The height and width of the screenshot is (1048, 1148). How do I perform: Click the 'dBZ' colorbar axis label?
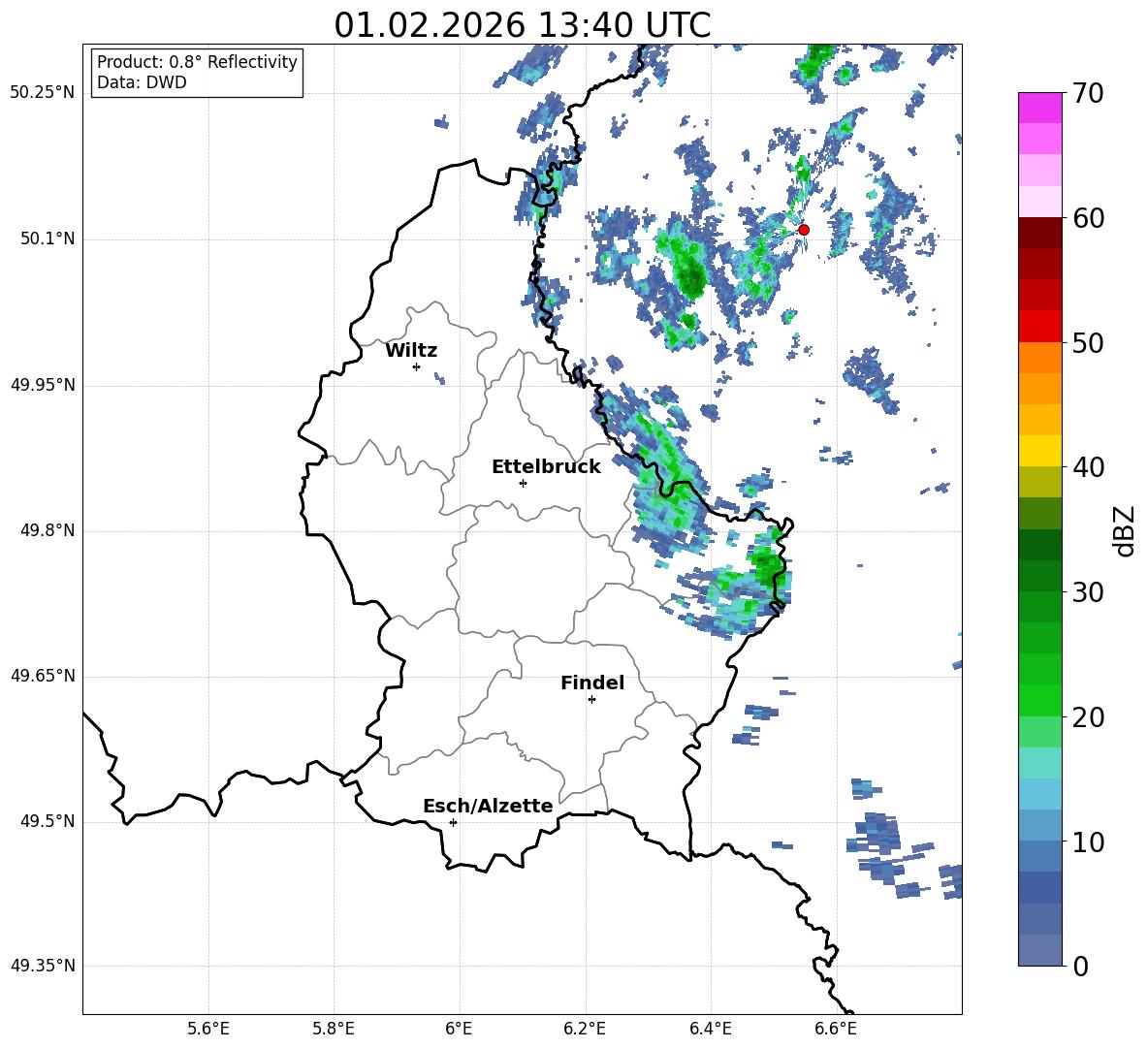pyautogui.click(x=1125, y=530)
